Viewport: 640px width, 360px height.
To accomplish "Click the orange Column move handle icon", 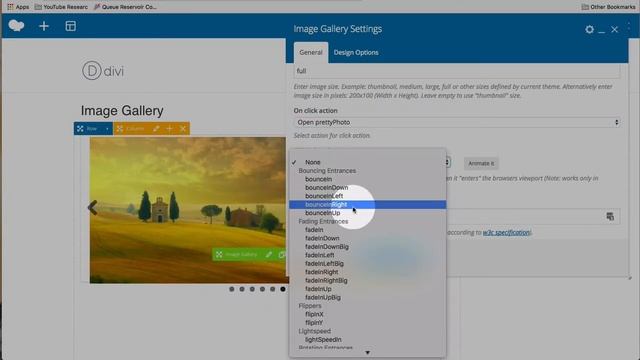I will coord(120,129).
